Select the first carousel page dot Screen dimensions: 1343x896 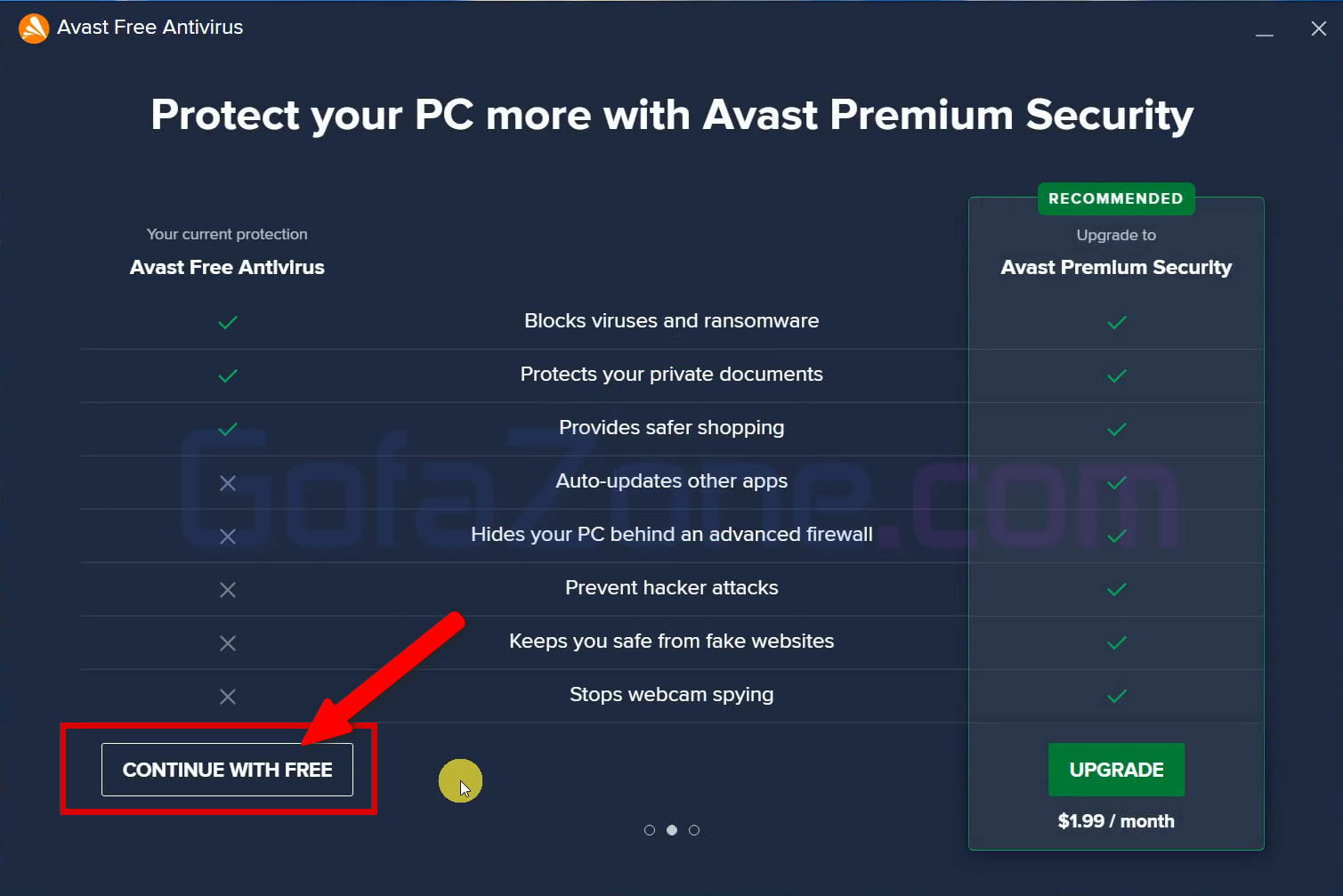pyautogui.click(x=650, y=830)
